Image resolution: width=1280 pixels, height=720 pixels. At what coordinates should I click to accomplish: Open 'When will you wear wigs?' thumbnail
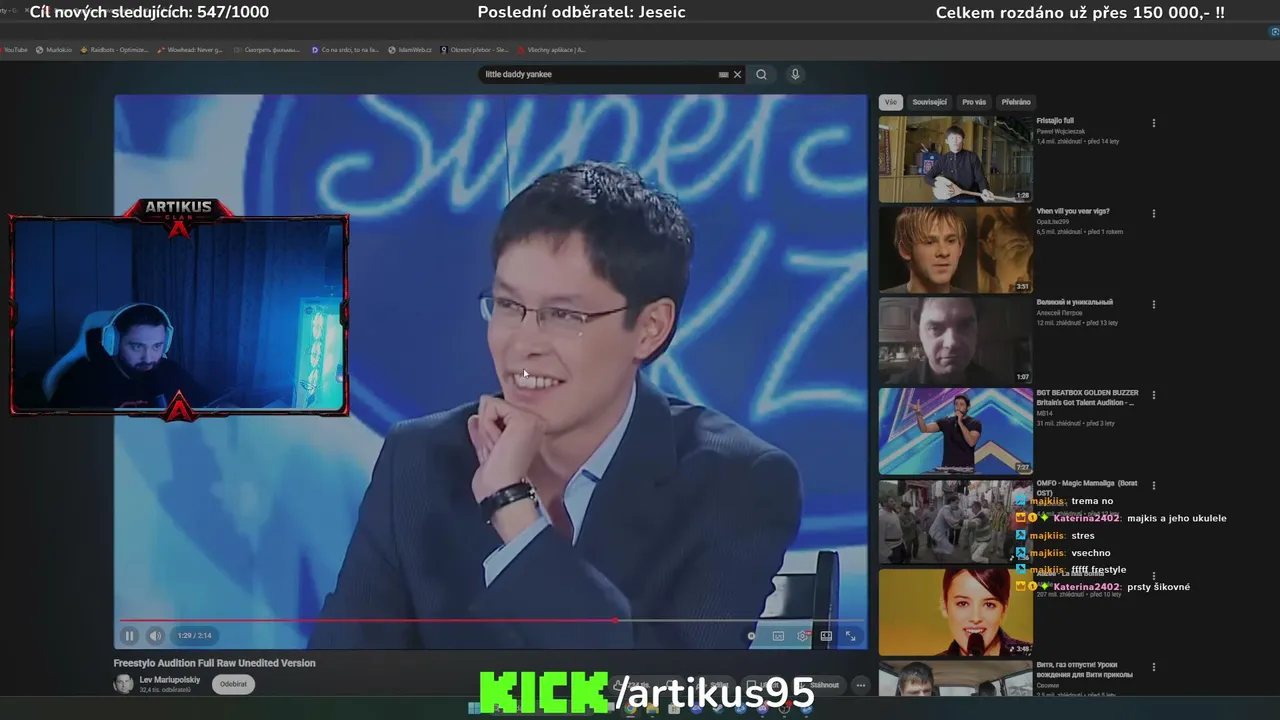pyautogui.click(x=955, y=250)
